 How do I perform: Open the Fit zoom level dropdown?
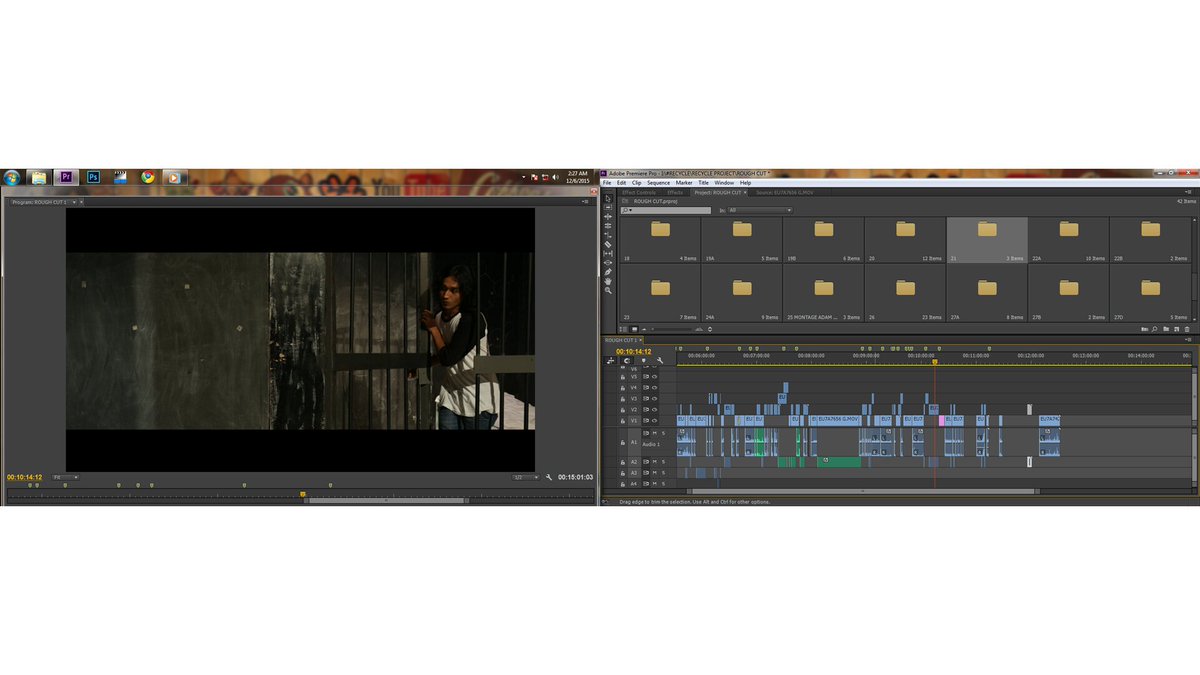[66, 477]
